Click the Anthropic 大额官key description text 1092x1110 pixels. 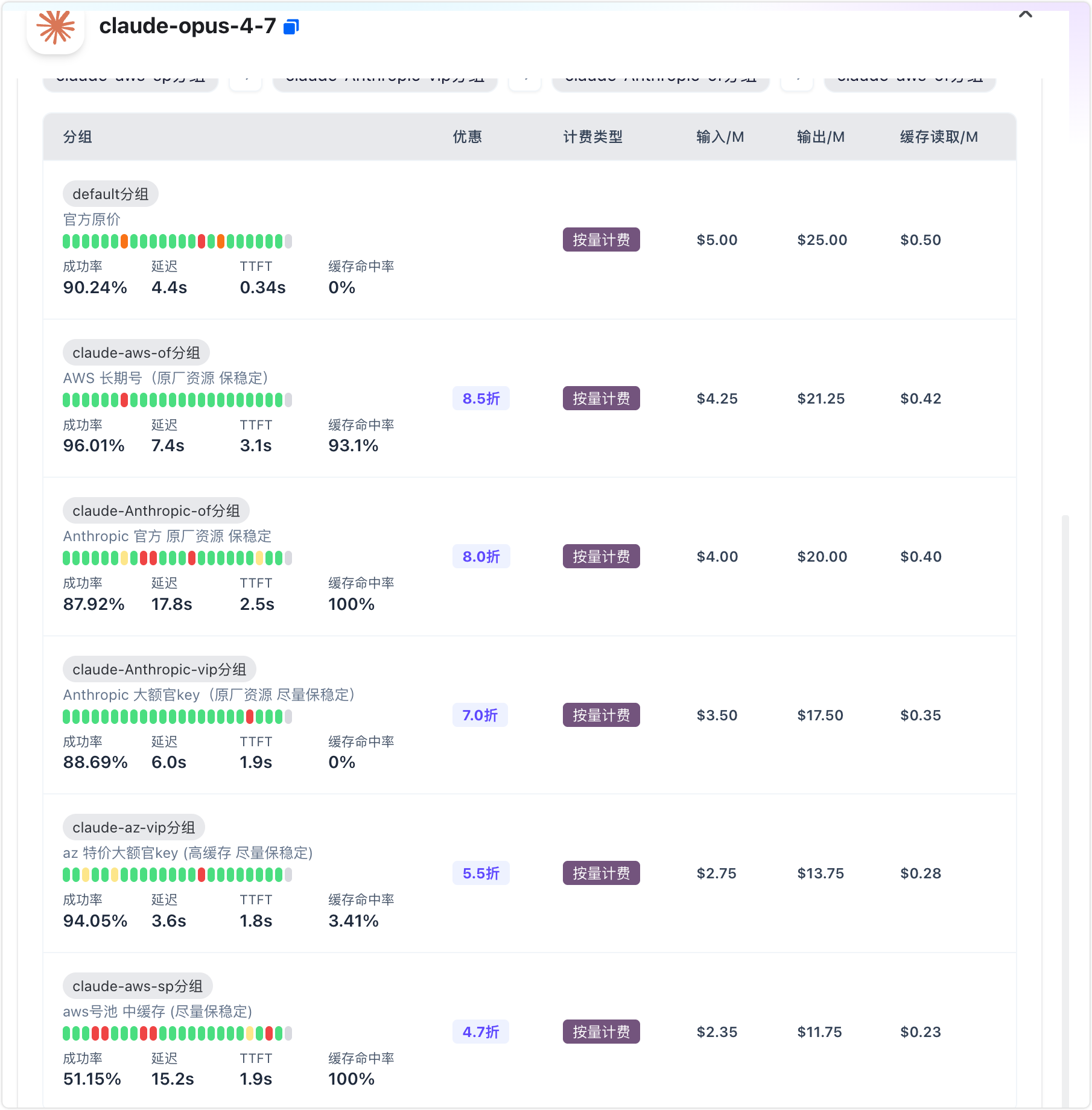pyautogui.click(x=209, y=694)
